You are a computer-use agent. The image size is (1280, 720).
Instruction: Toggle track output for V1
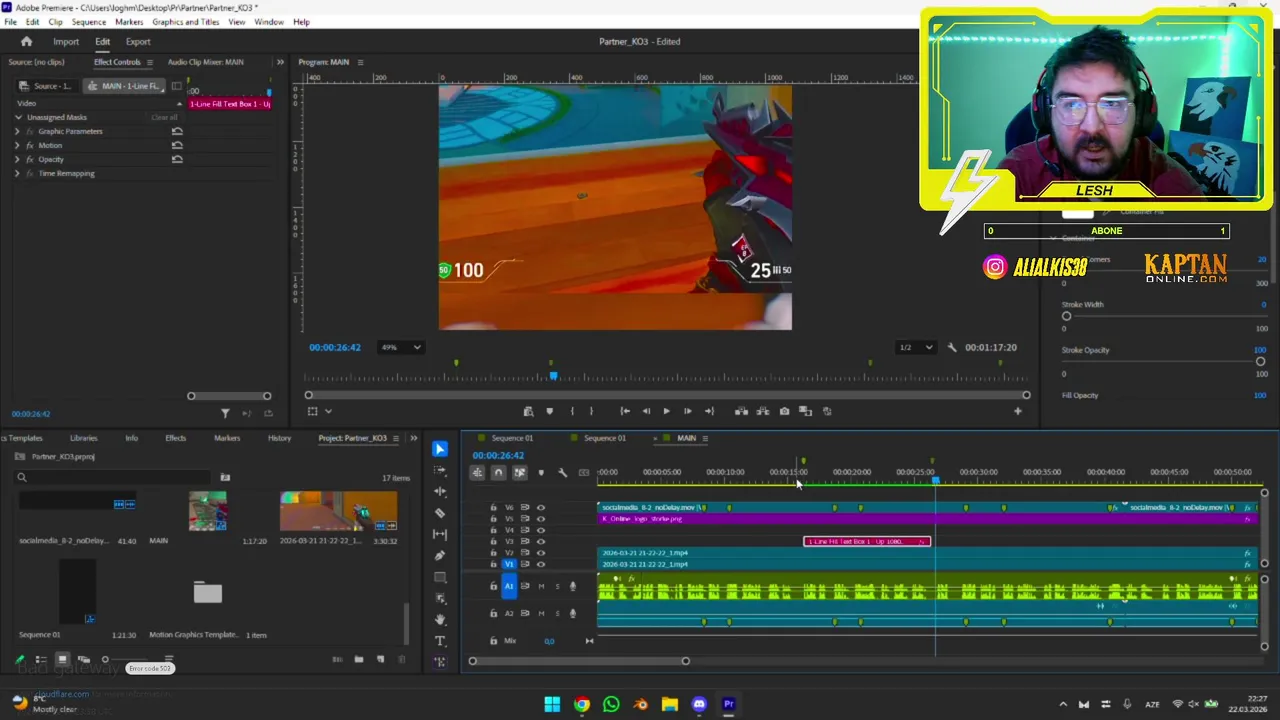tap(541, 565)
